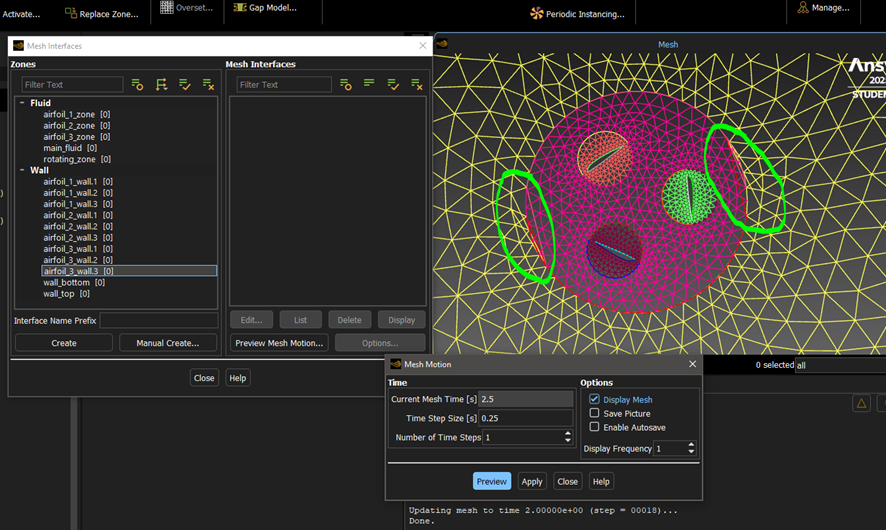Open Gap Model toolbar item

coord(265,8)
